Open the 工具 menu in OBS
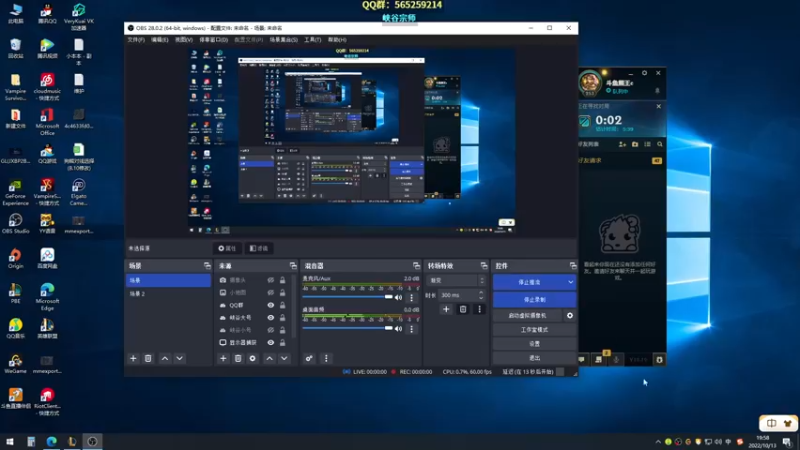This screenshot has width=800, height=450. pyautogui.click(x=313, y=40)
